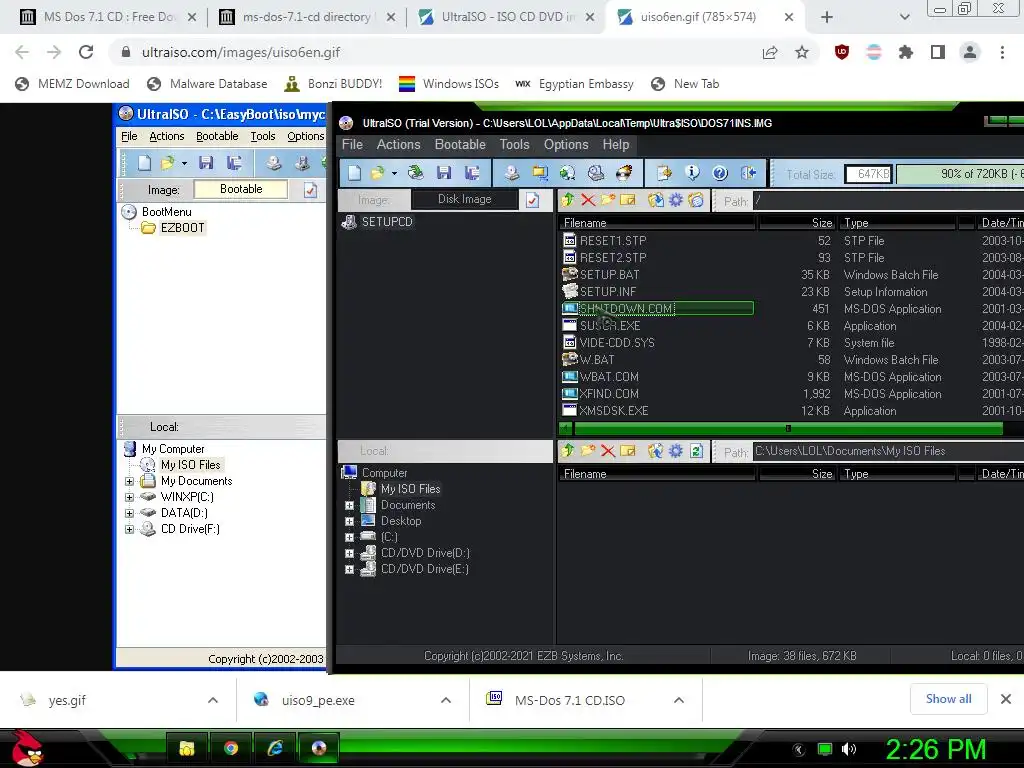Open yes.gif download options chevron
This screenshot has width=1024, height=768.
[213, 700]
